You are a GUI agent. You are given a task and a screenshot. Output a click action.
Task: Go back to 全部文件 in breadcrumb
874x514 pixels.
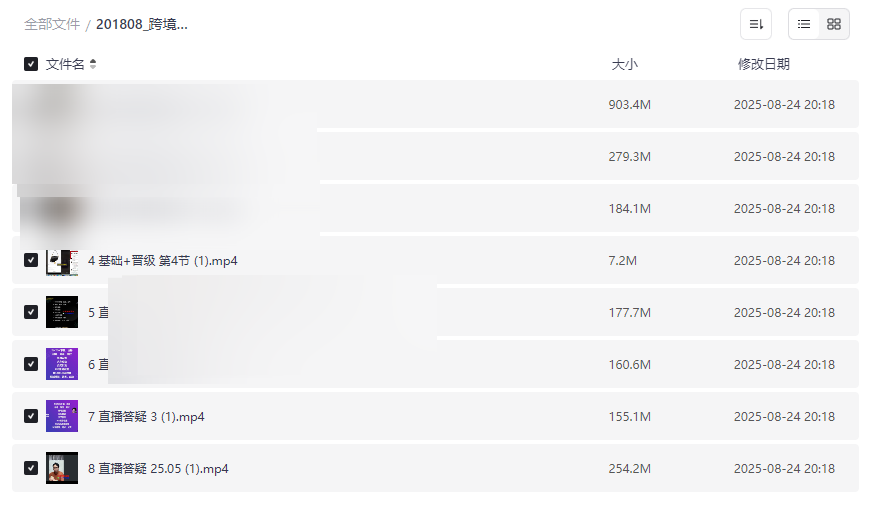coord(52,24)
